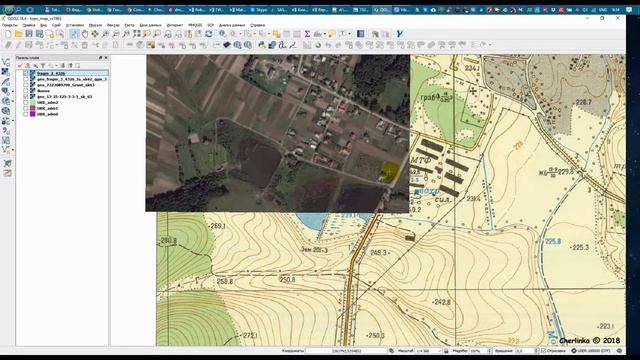Click the UKR_adm2 green color swatch
The height and width of the screenshot is (360, 640).
[33, 102]
